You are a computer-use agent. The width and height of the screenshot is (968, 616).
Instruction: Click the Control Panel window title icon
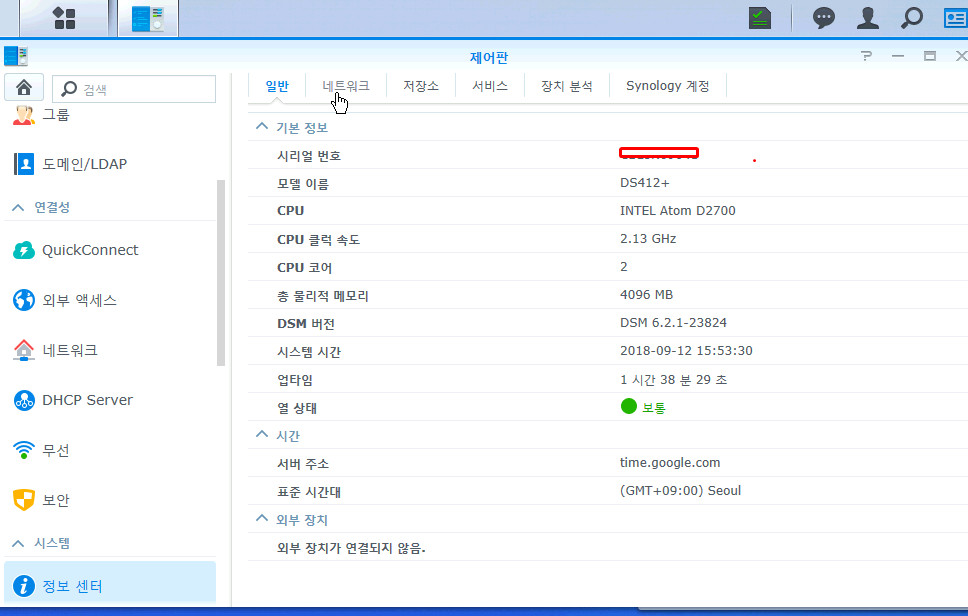tap(16, 56)
